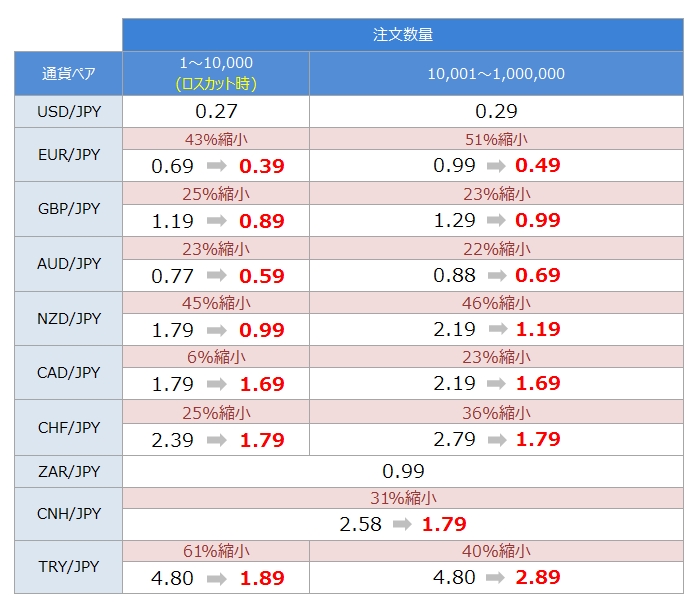Screen dimensions: 700x608
Task: Click the 10,001～1,000,000 column header
Action: pyautogui.click(x=496, y=74)
